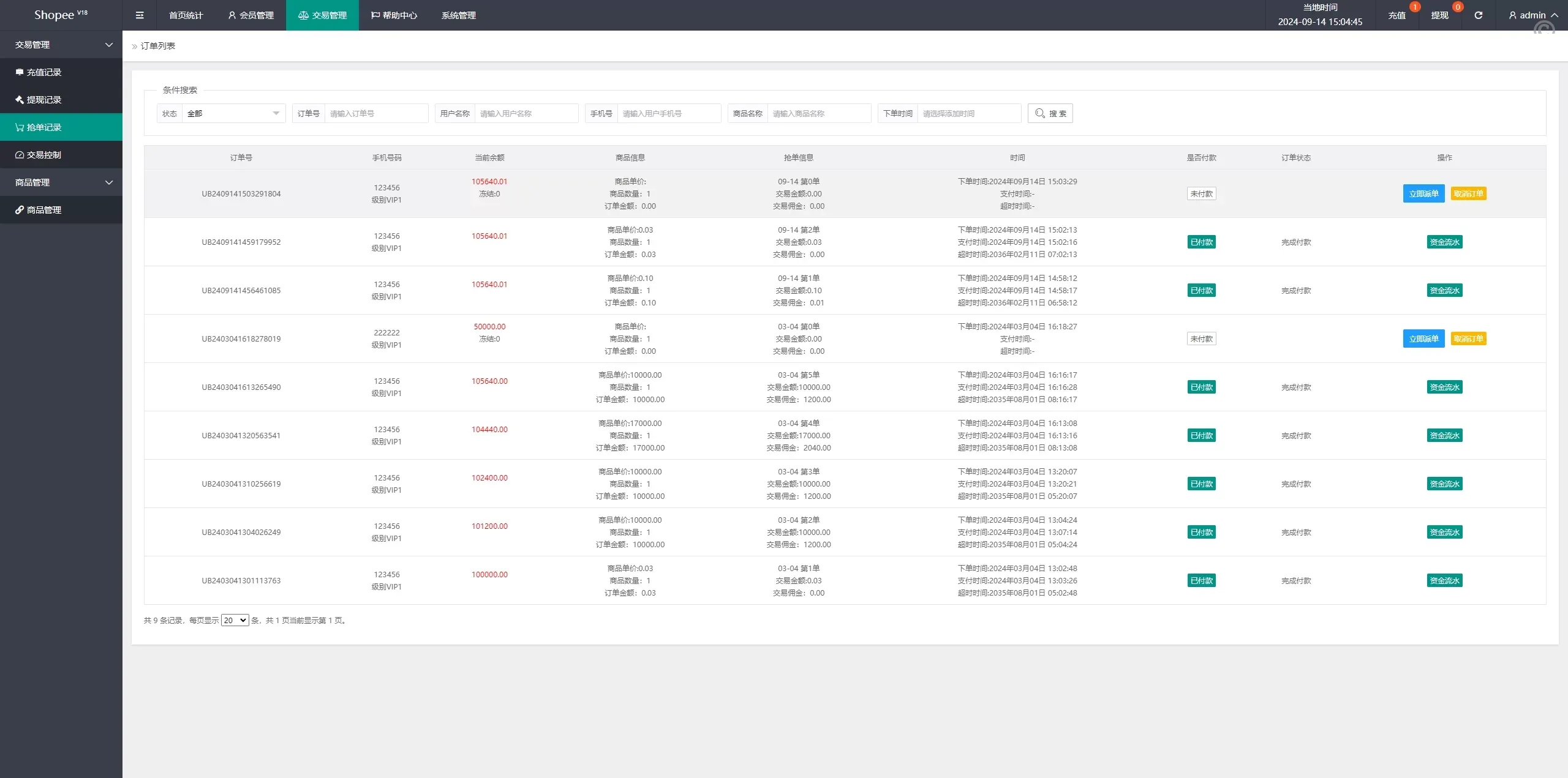Open 提现 notifications in top bar
The image size is (1568, 778).
1439,15
